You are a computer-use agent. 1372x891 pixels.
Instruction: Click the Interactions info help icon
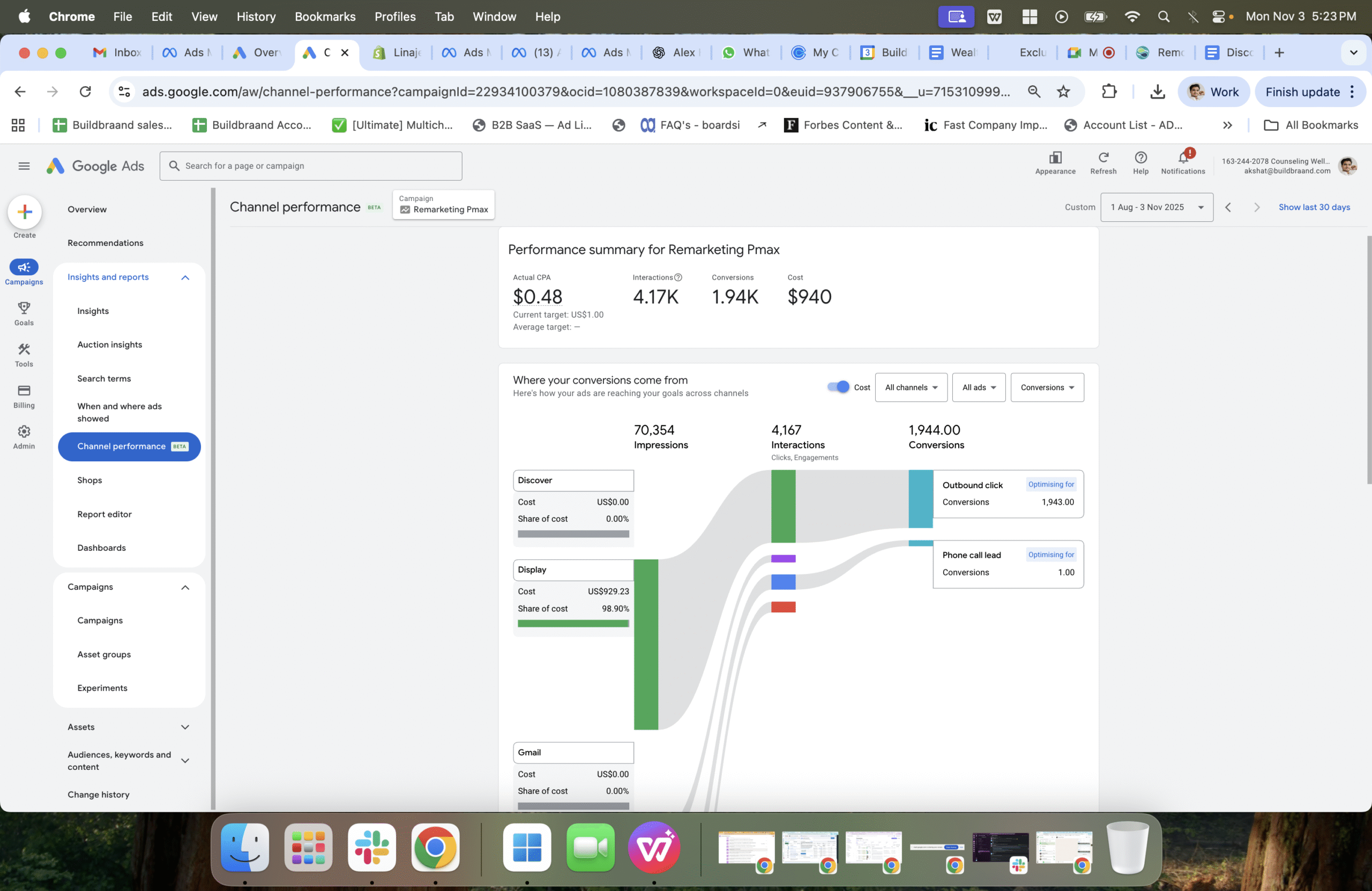point(678,277)
